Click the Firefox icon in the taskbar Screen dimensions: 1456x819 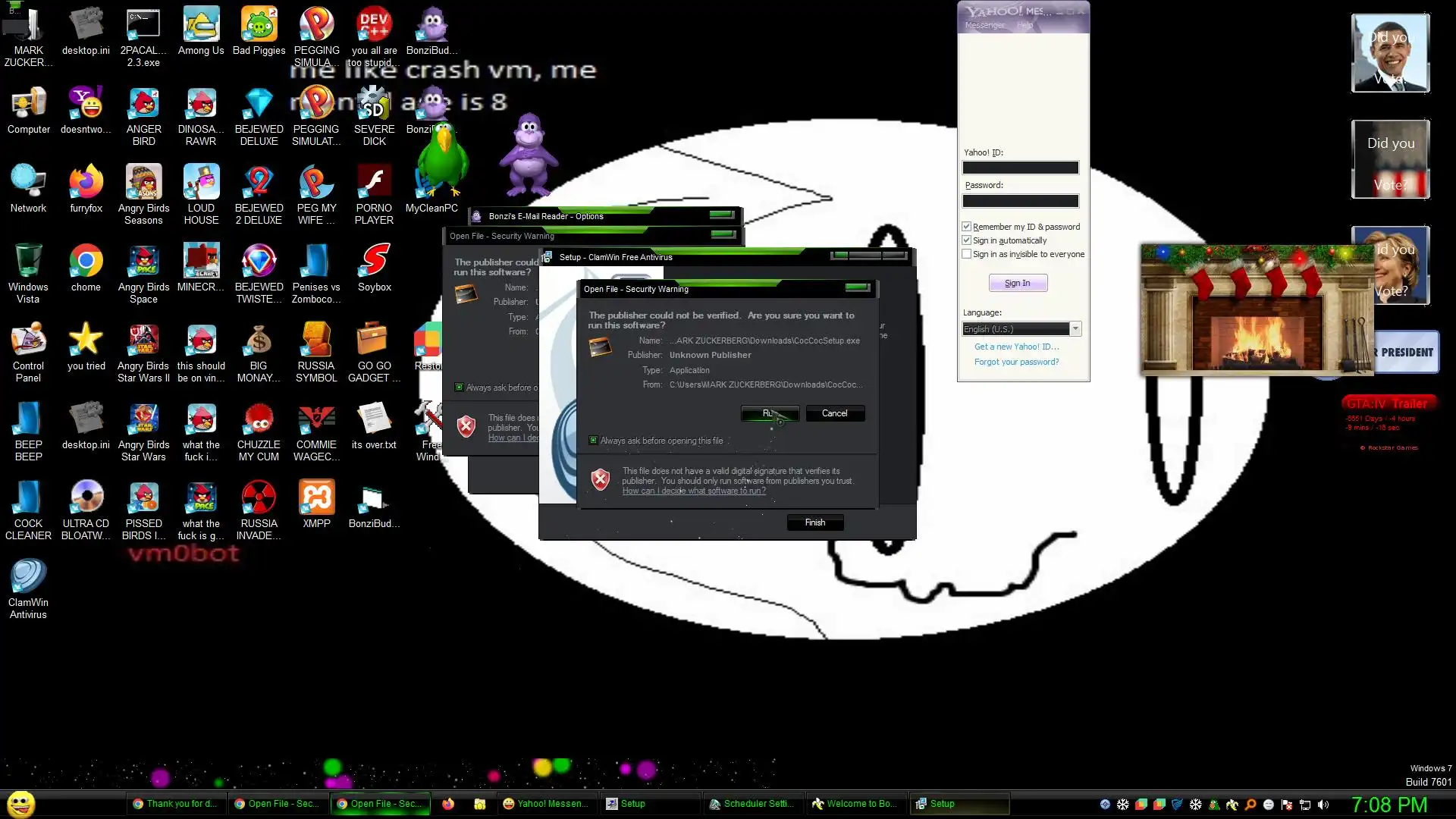click(448, 804)
